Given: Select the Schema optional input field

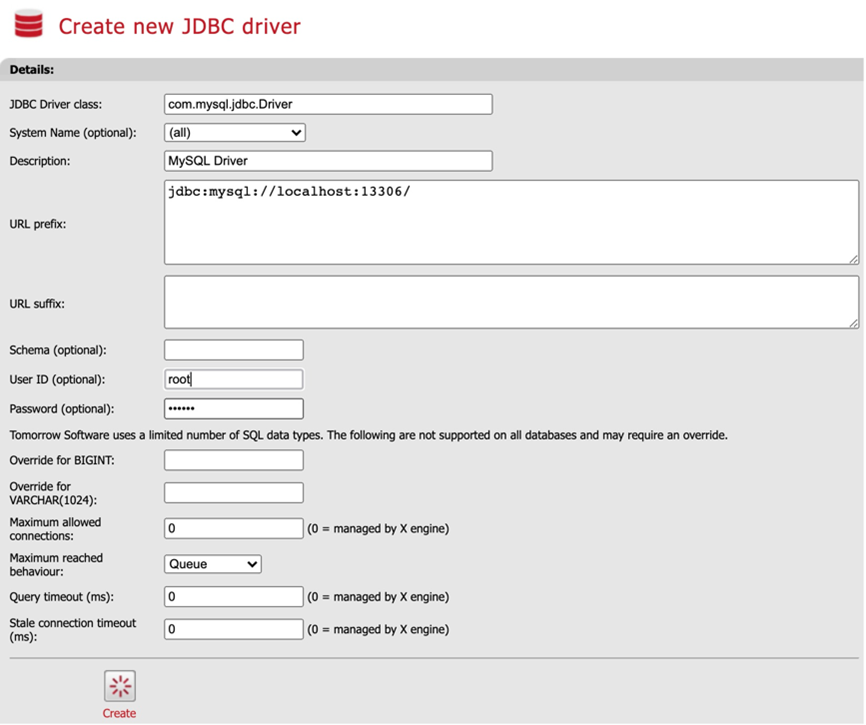Looking at the screenshot, I should click(233, 350).
